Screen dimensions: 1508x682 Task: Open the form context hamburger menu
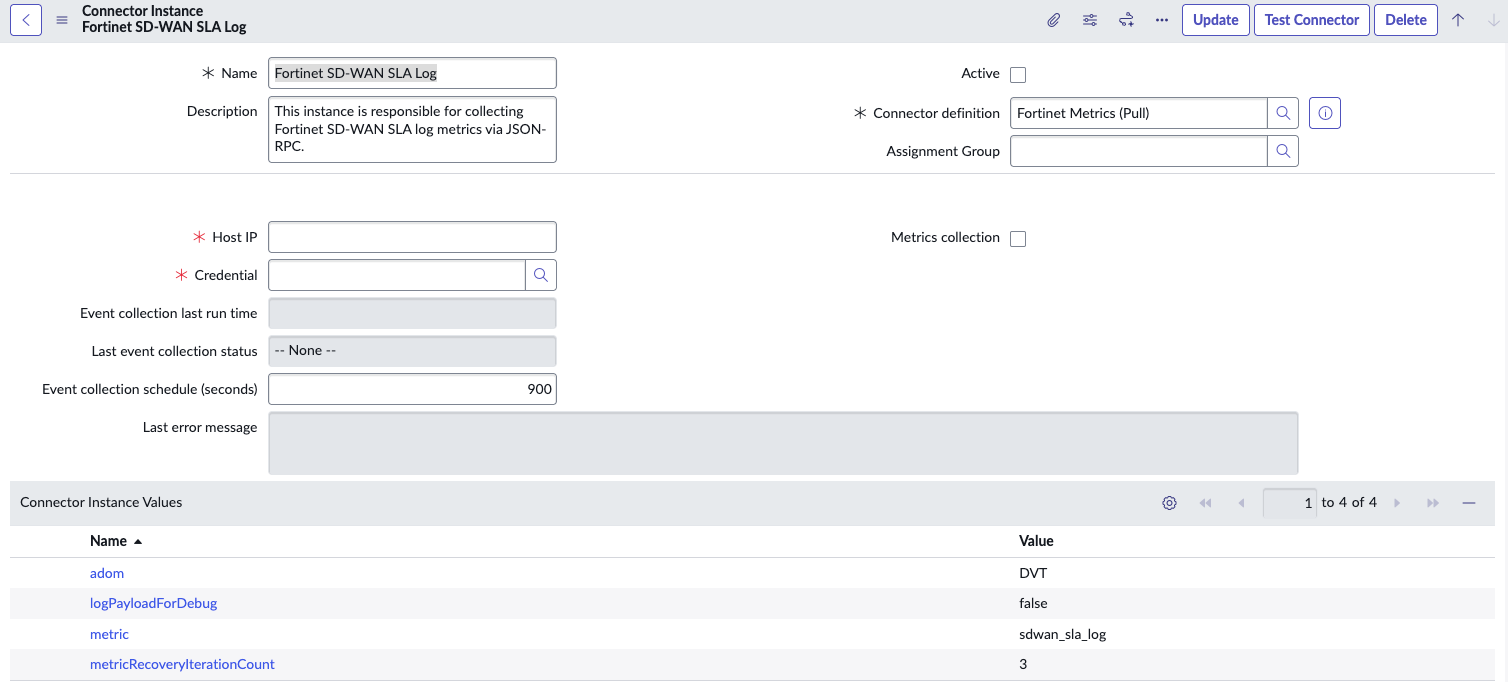[62, 20]
